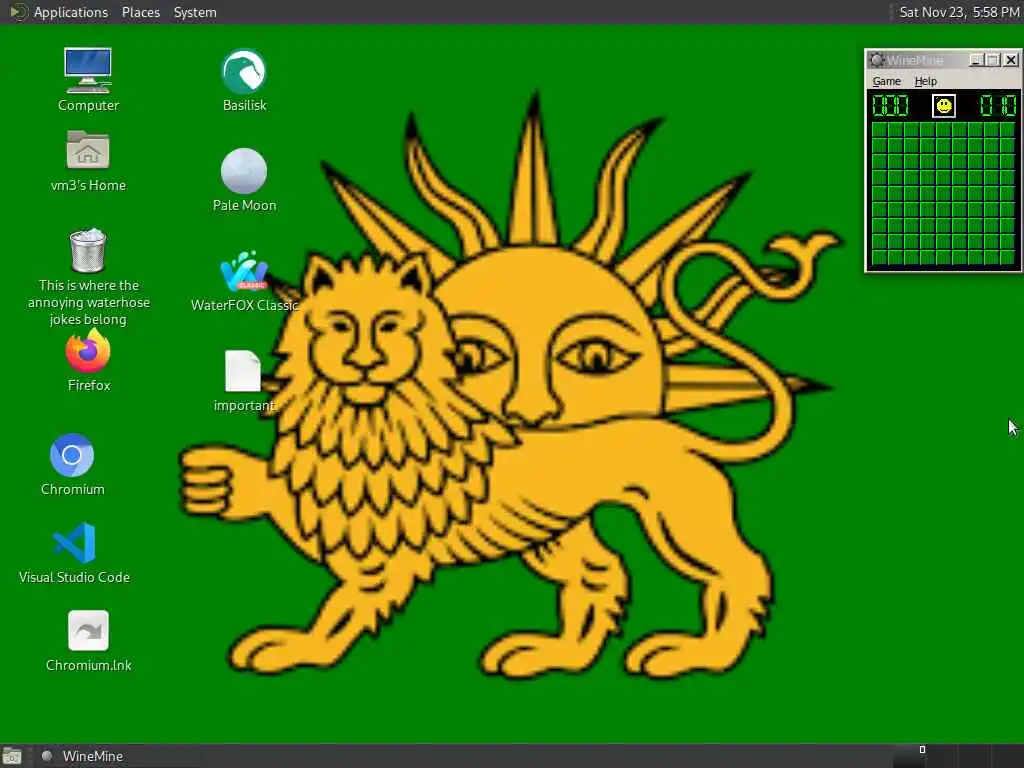Click the workspace switcher in bottom panel
This screenshot has width=1024, height=768.
957,756
